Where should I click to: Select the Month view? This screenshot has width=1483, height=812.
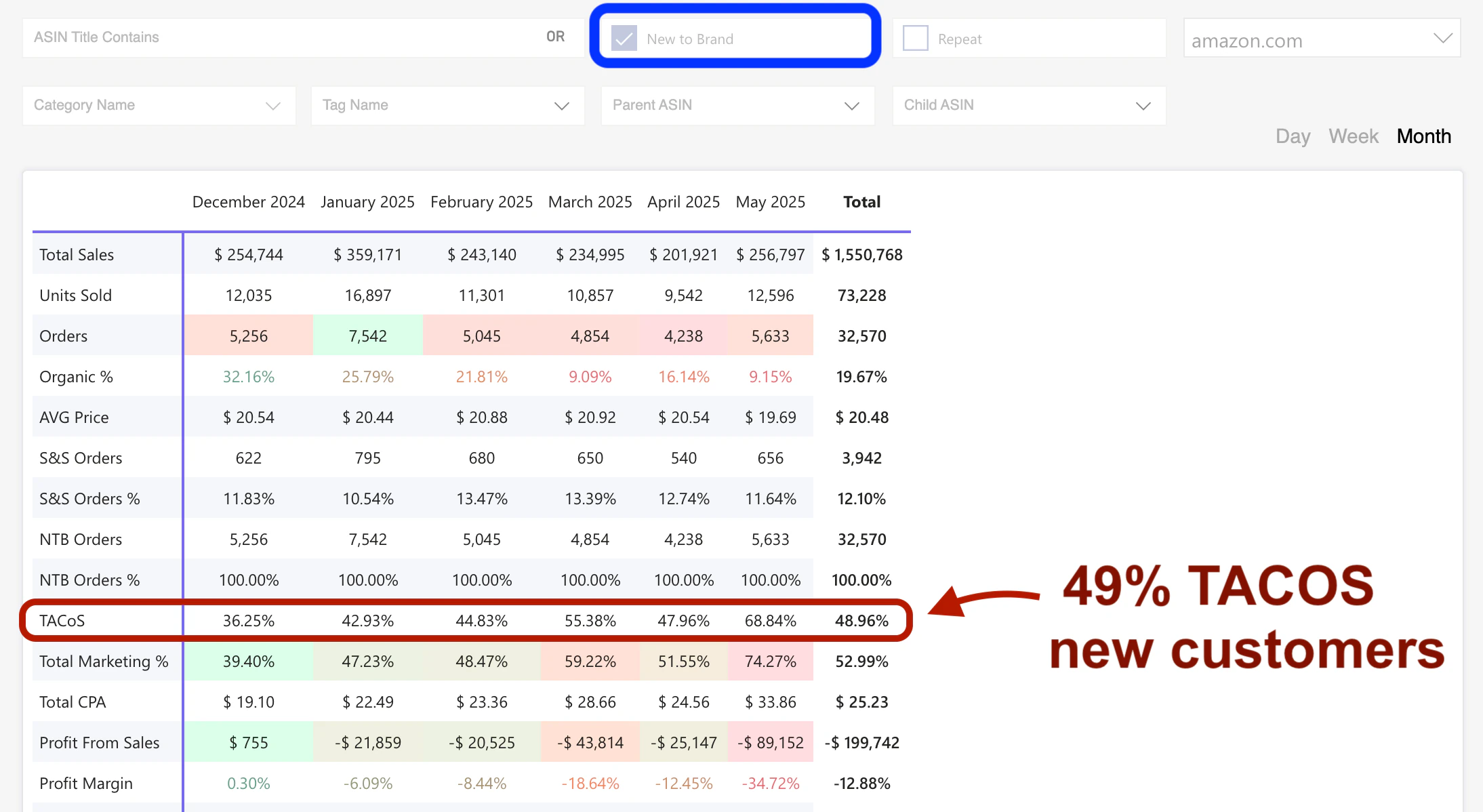[x=1424, y=136]
